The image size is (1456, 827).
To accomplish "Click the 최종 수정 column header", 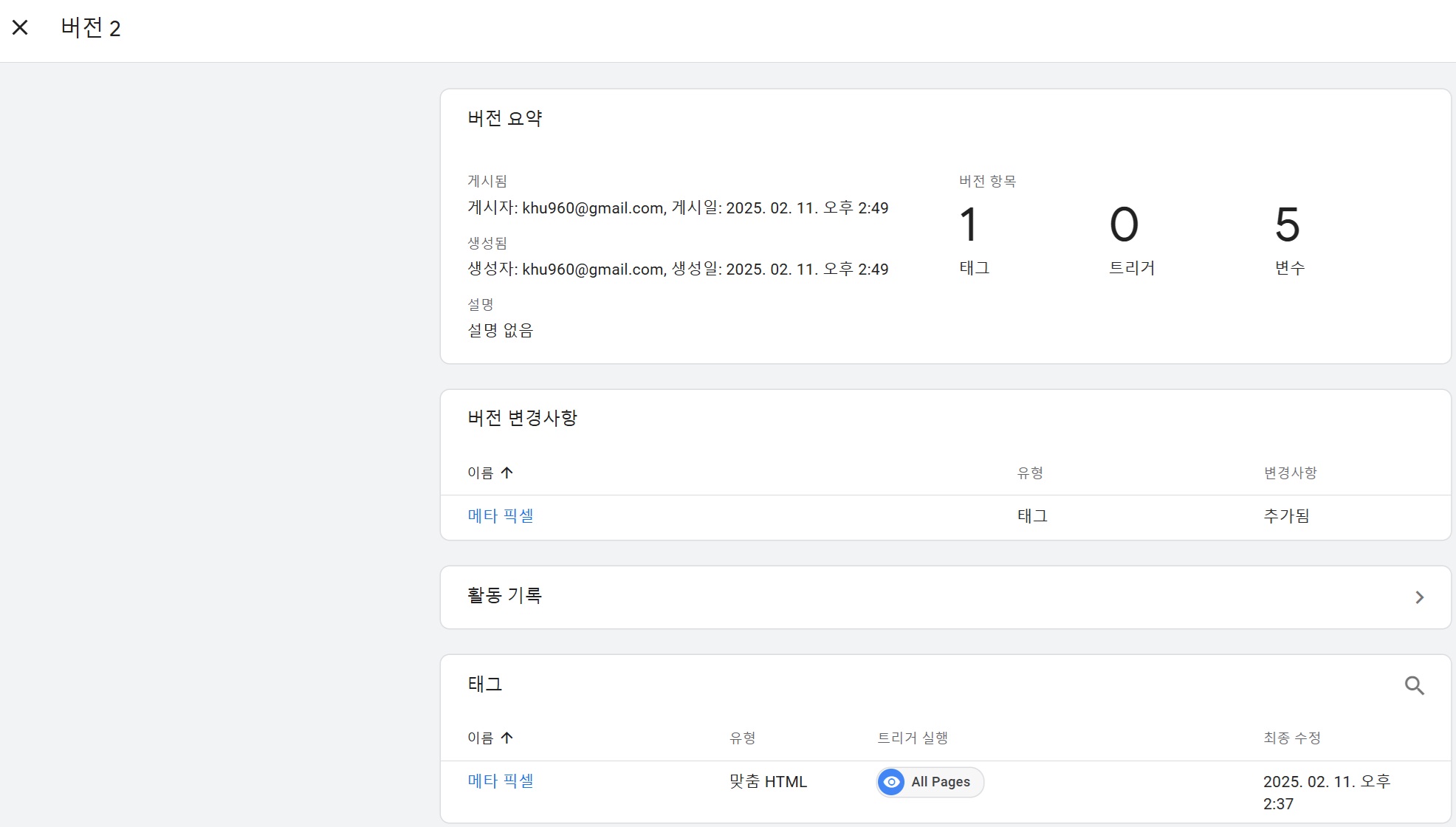I will tap(1291, 738).
